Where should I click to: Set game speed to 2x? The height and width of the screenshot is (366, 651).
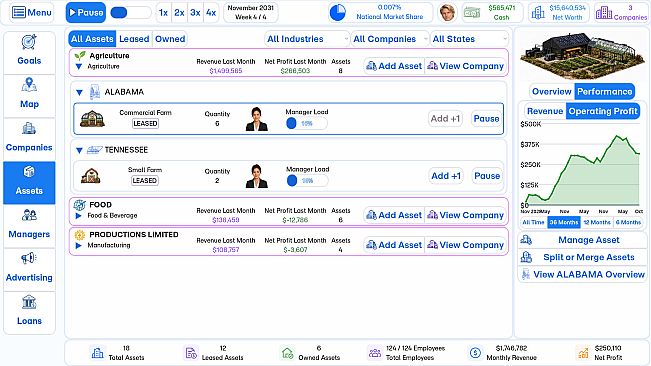pyautogui.click(x=179, y=13)
